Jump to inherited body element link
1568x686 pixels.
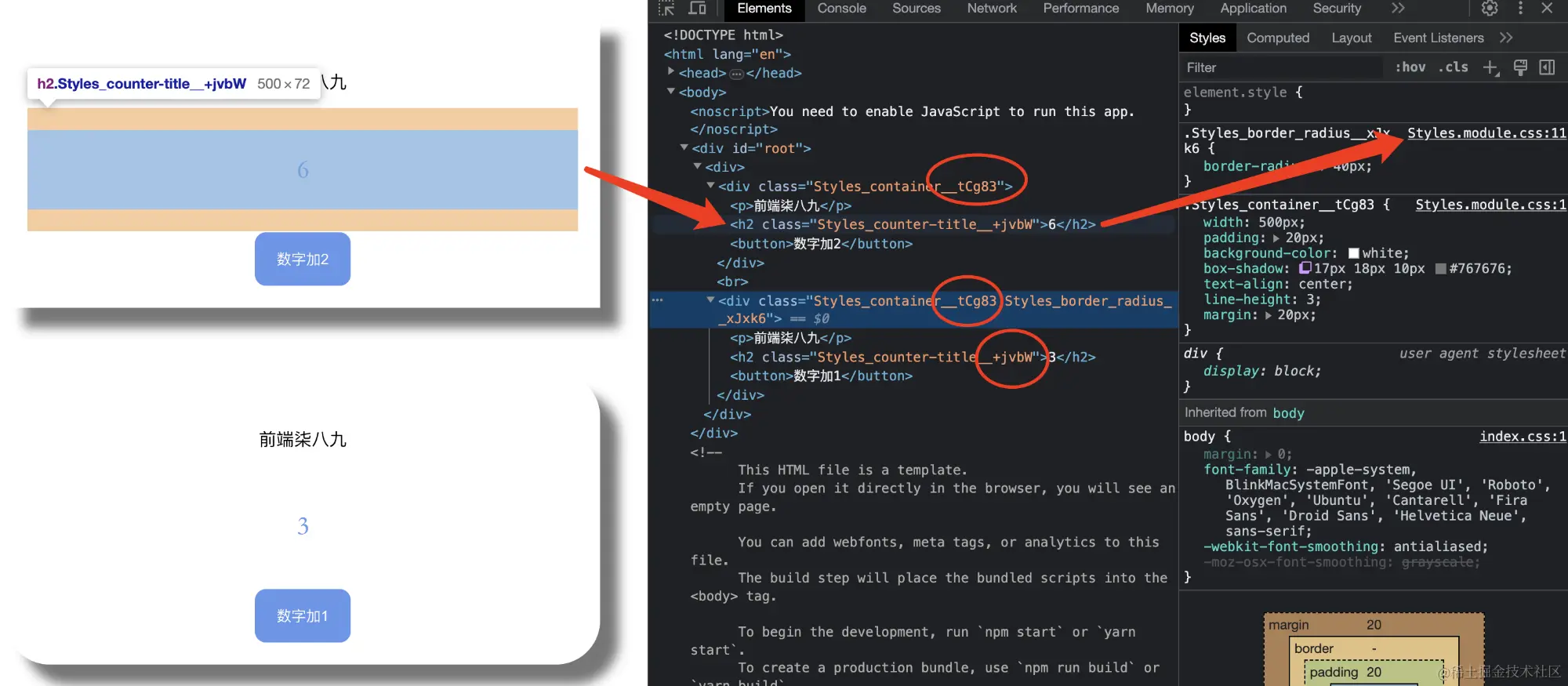[1288, 413]
